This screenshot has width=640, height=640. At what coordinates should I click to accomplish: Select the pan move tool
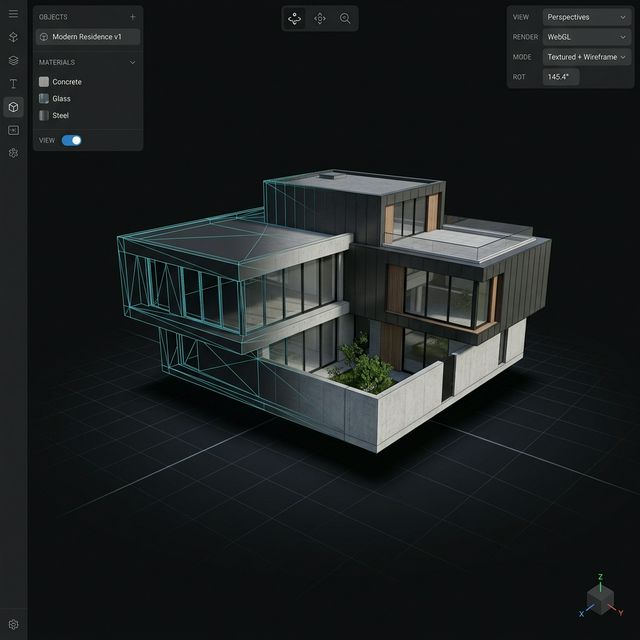[x=320, y=18]
